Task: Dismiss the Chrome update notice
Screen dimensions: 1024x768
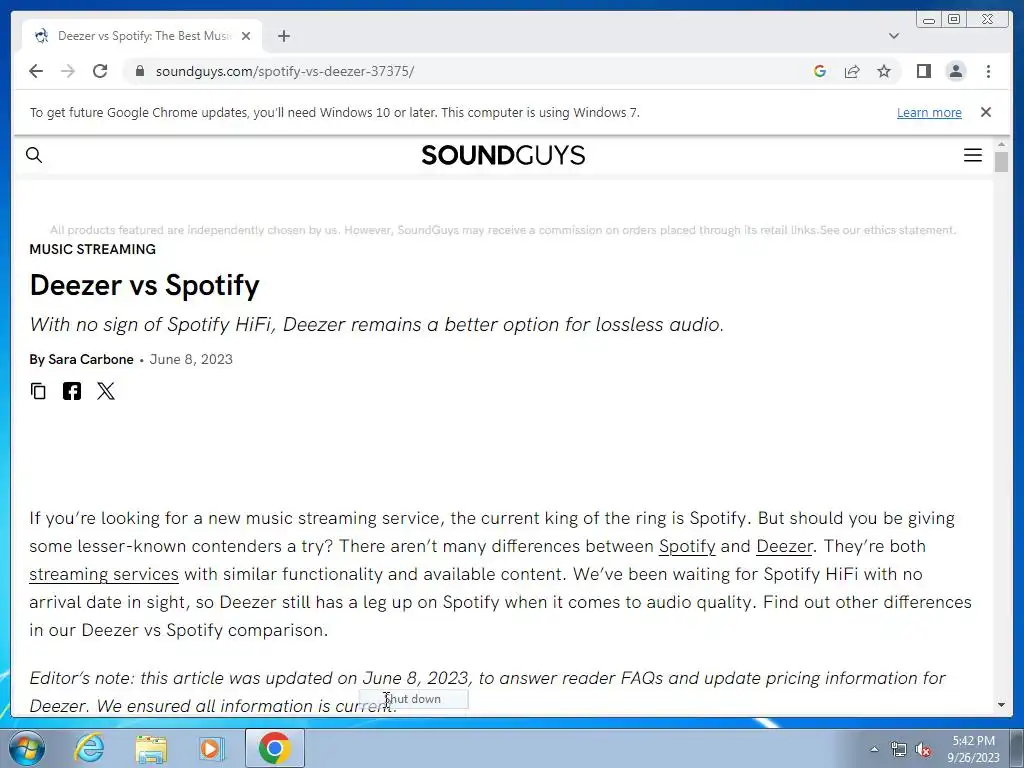Action: (x=985, y=112)
